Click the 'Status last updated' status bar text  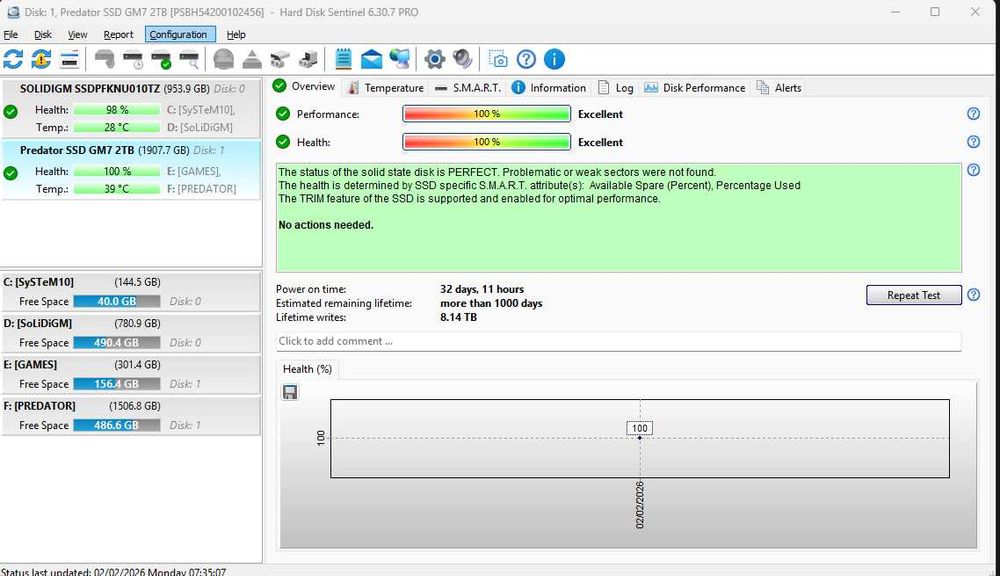click(x=114, y=572)
